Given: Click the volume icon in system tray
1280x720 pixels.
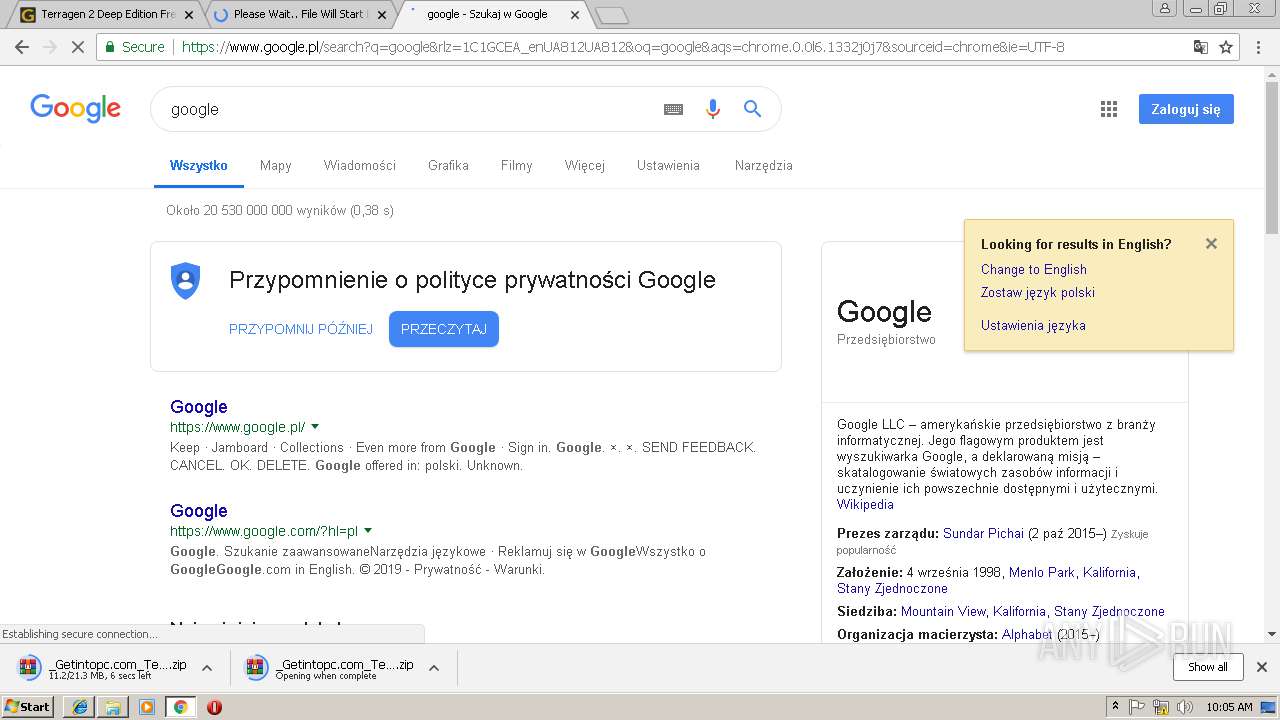Looking at the screenshot, I should (x=1185, y=707).
